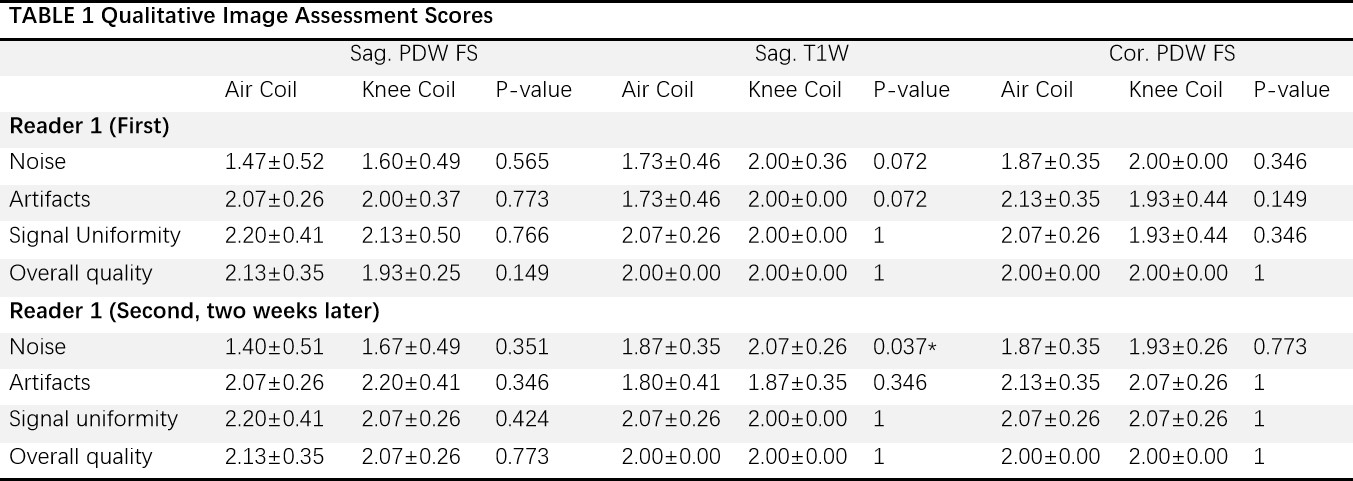Select the cell showing 2.00±0.36

[x=797, y=162]
